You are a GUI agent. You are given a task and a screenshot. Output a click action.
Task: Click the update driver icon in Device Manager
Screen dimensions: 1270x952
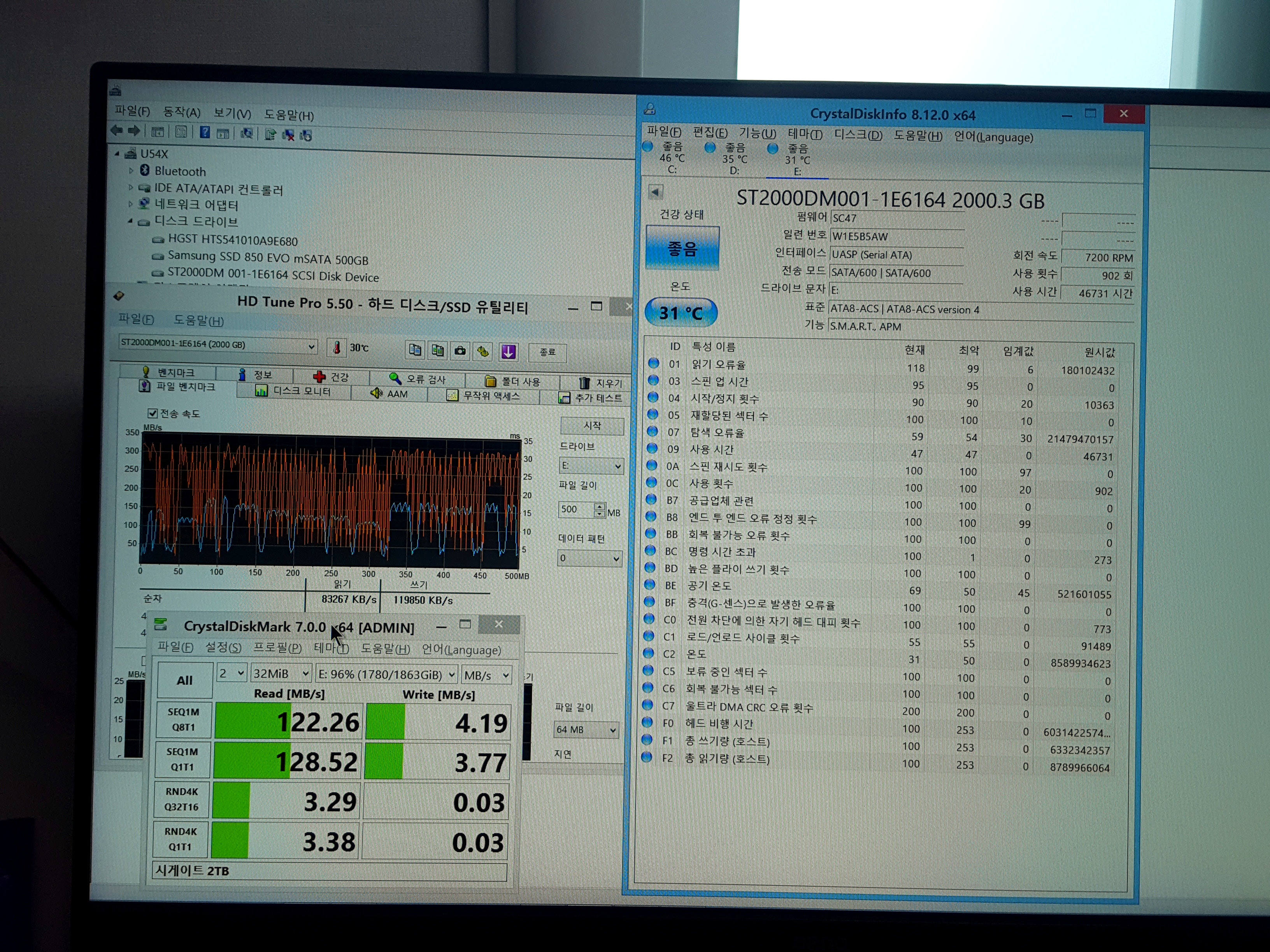[270, 134]
